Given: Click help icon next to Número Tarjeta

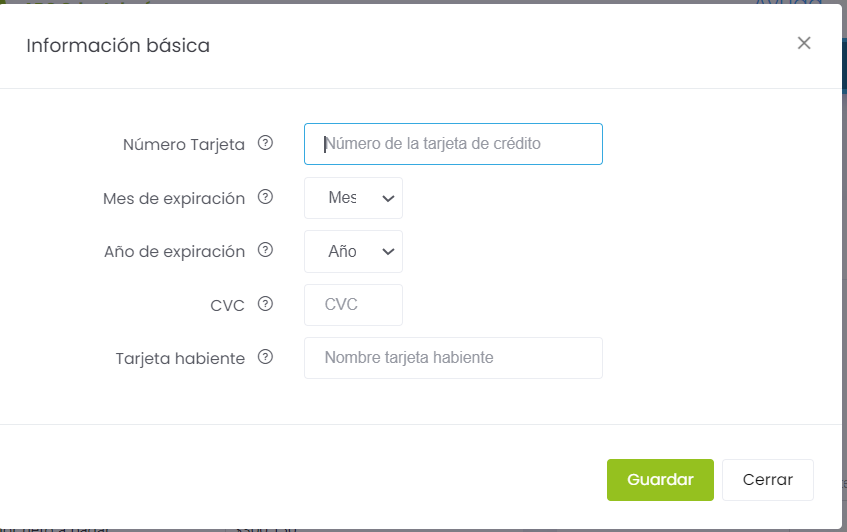Looking at the screenshot, I should pyautogui.click(x=265, y=143).
